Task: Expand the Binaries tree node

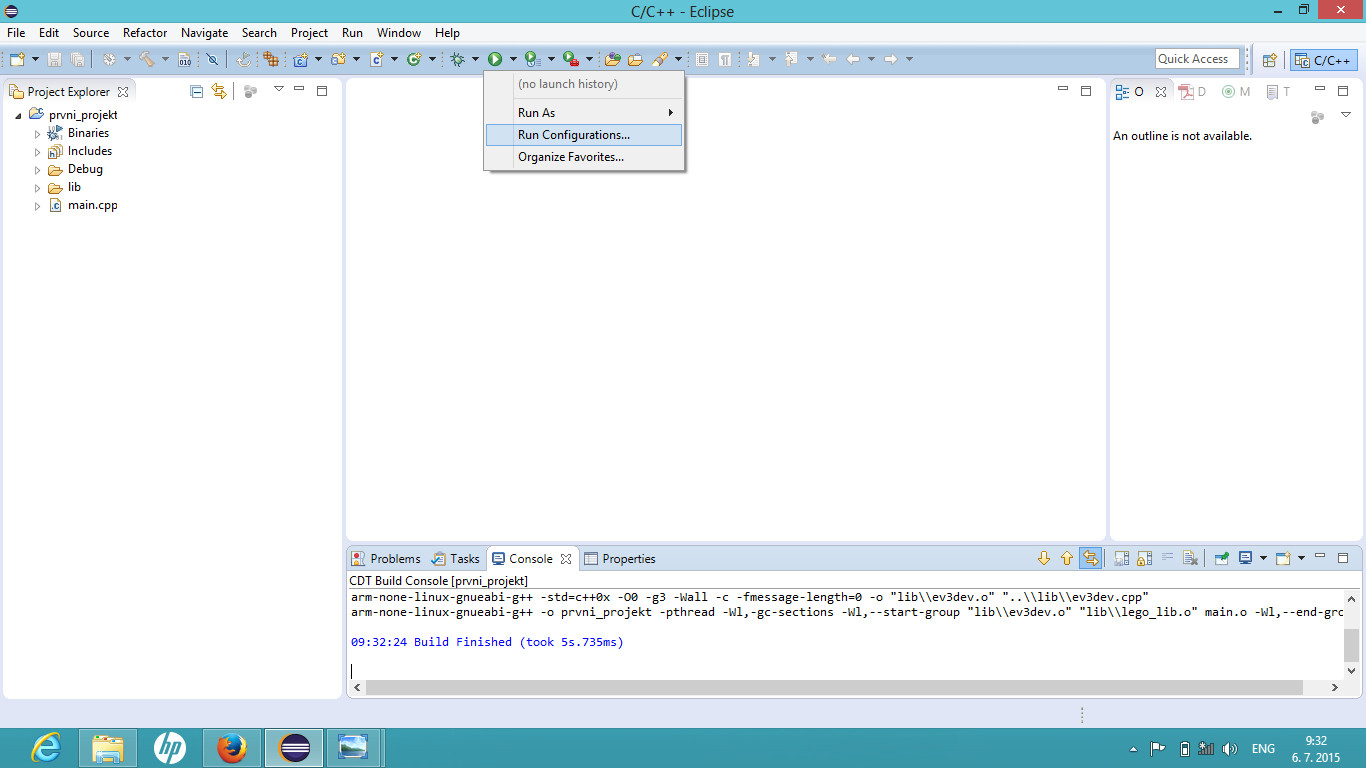Action: (x=38, y=134)
